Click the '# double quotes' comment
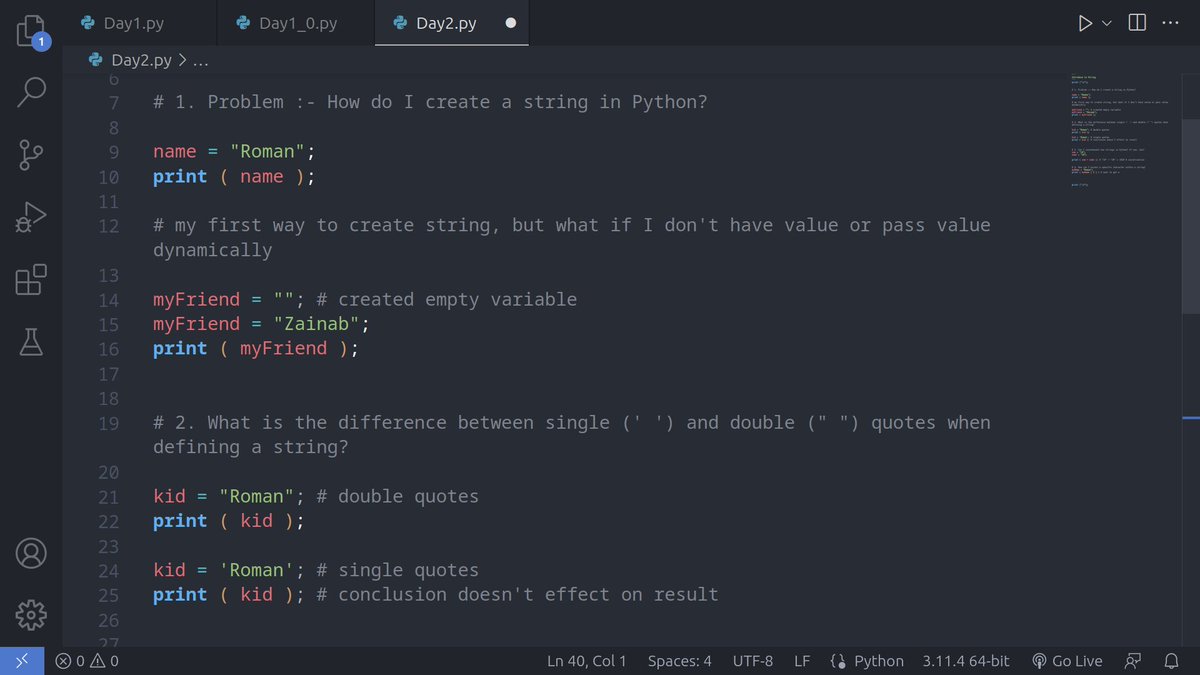Image resolution: width=1200 pixels, height=675 pixels. pos(398,497)
